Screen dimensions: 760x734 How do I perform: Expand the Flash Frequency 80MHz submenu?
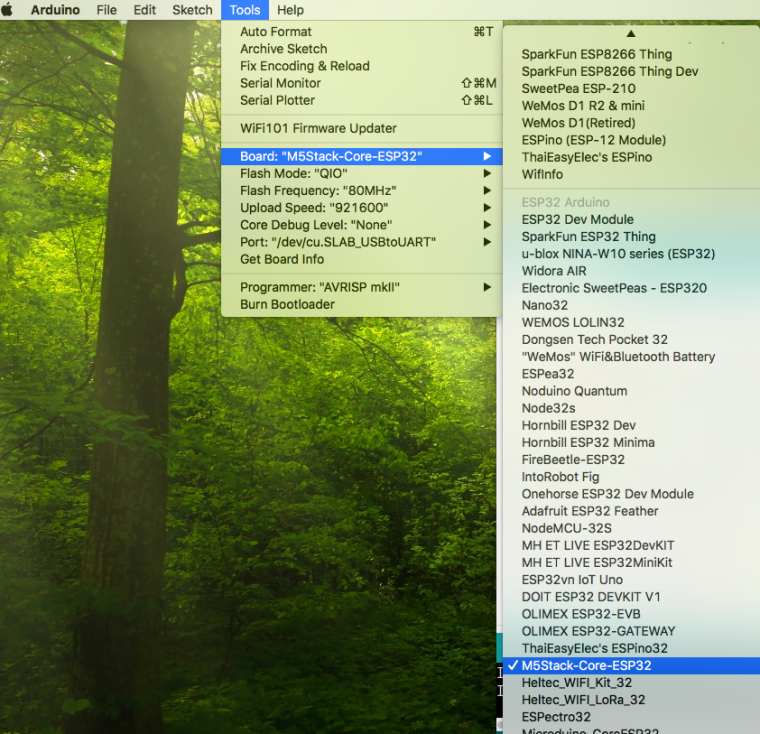(362, 191)
